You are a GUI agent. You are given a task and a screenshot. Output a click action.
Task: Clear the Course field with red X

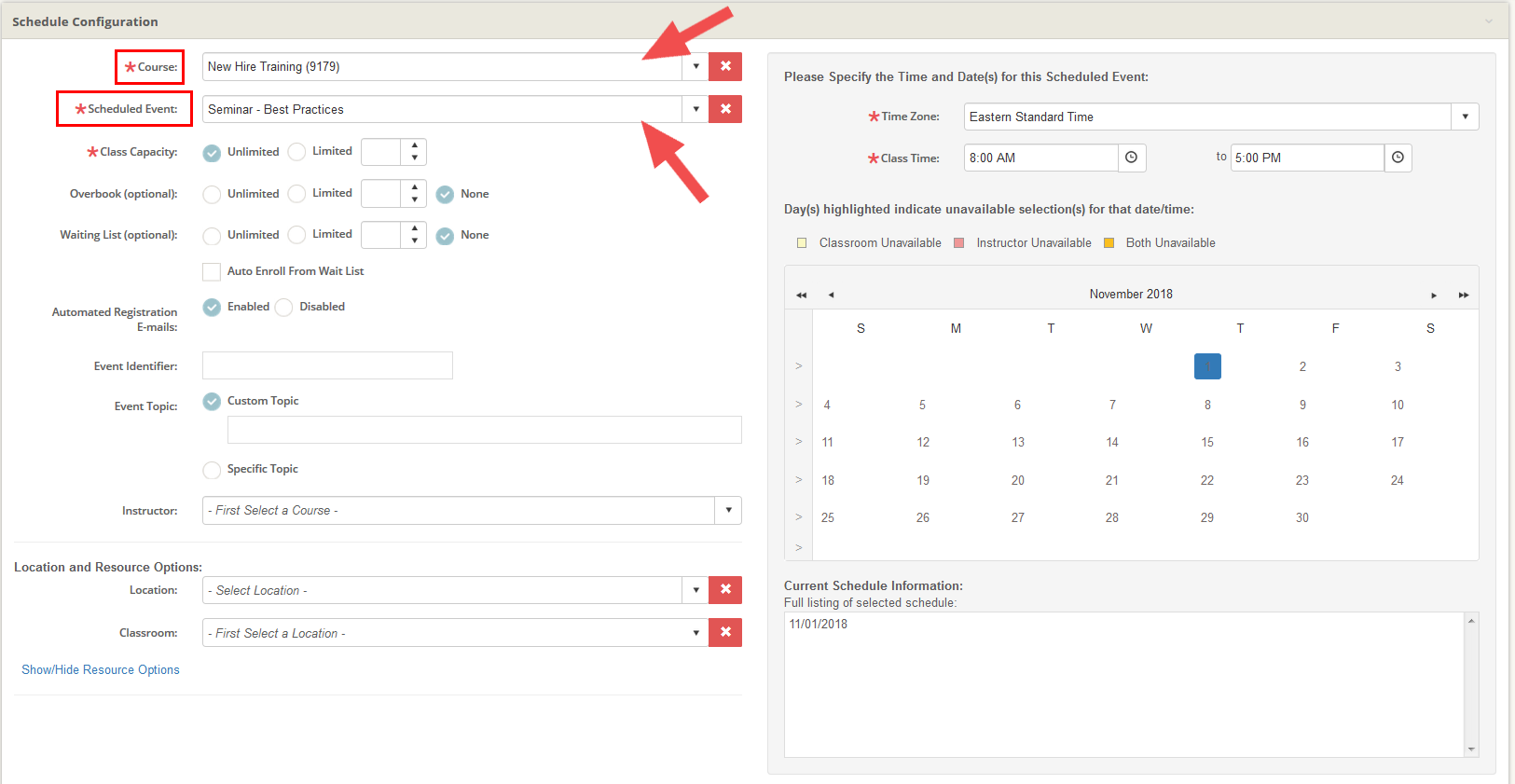click(x=725, y=66)
